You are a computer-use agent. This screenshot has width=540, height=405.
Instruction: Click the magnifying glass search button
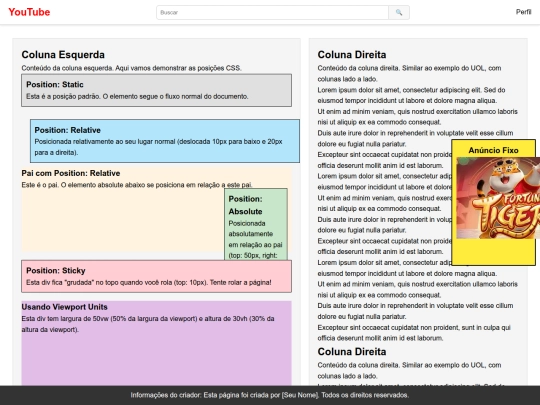pos(399,12)
